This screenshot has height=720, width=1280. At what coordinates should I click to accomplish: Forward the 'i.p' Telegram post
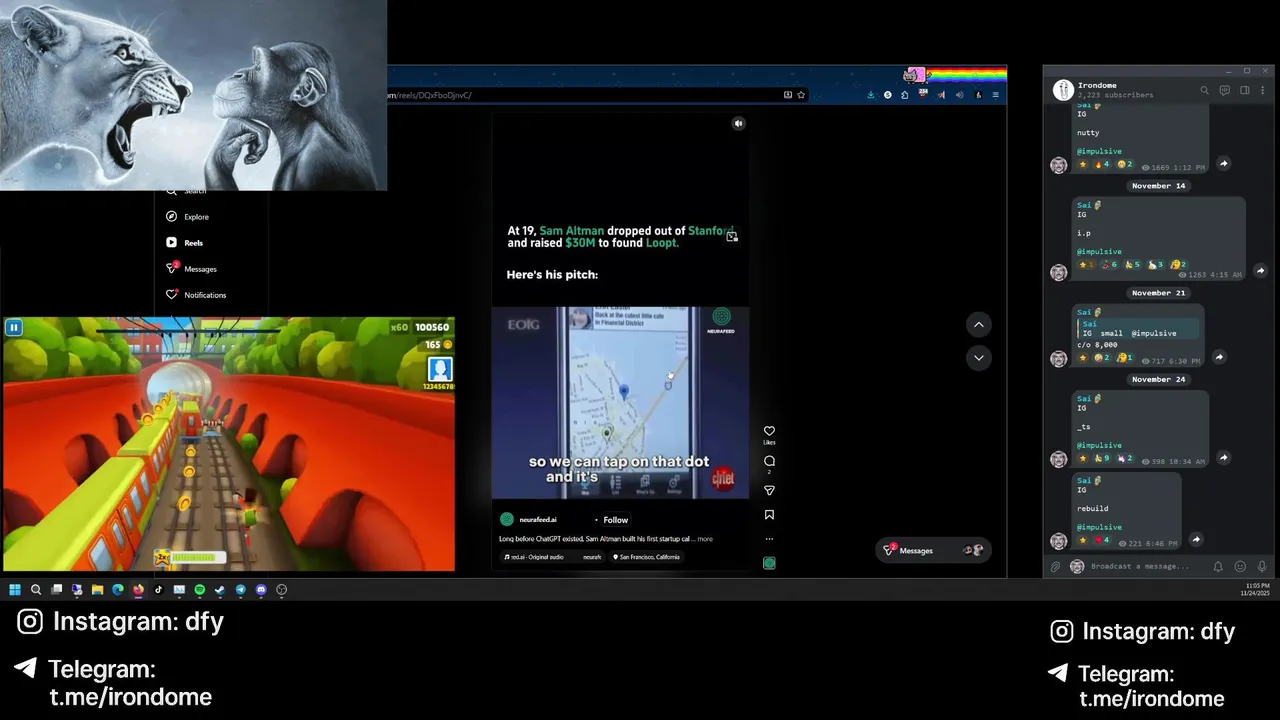1260,271
